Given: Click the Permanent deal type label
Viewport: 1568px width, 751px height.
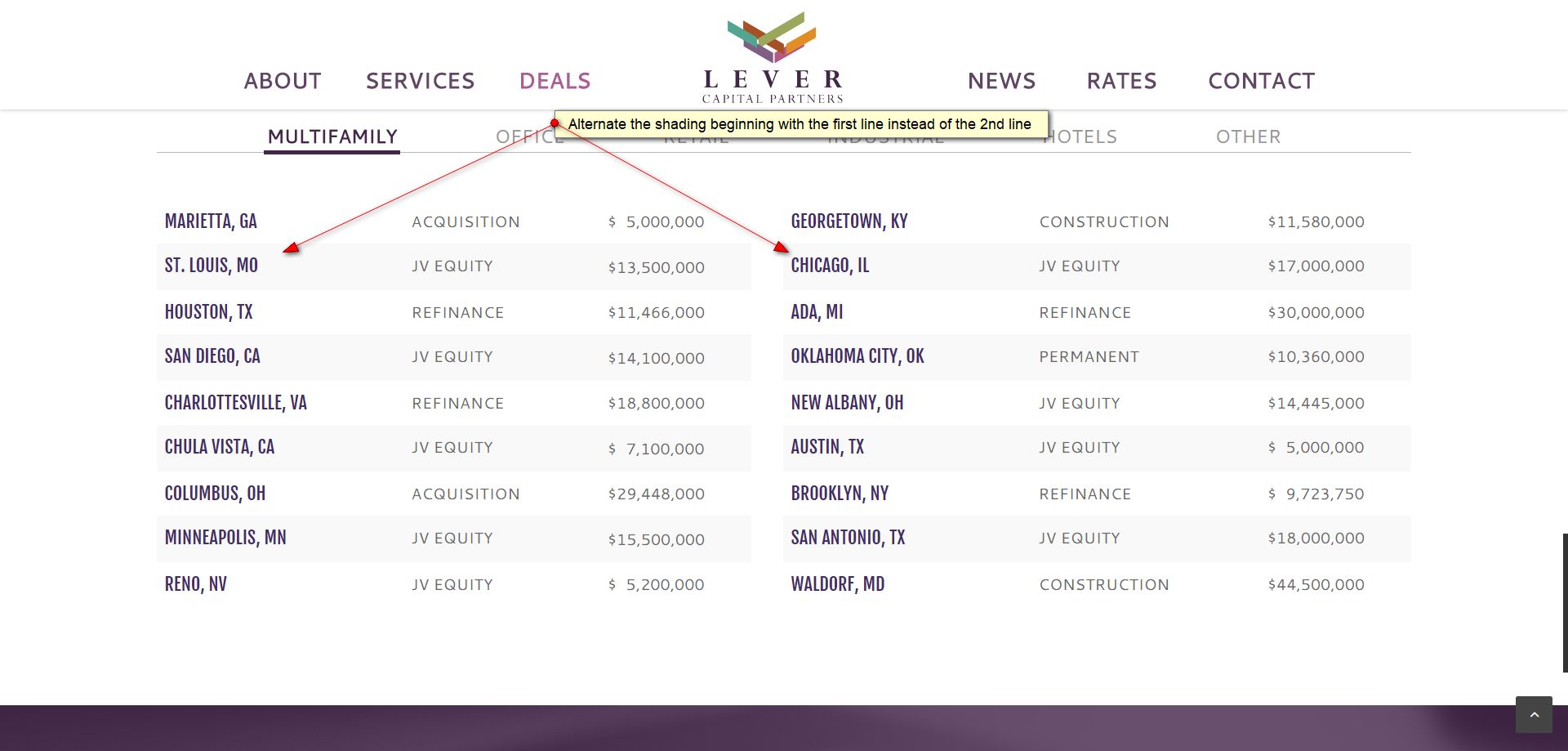Looking at the screenshot, I should (x=1089, y=357).
